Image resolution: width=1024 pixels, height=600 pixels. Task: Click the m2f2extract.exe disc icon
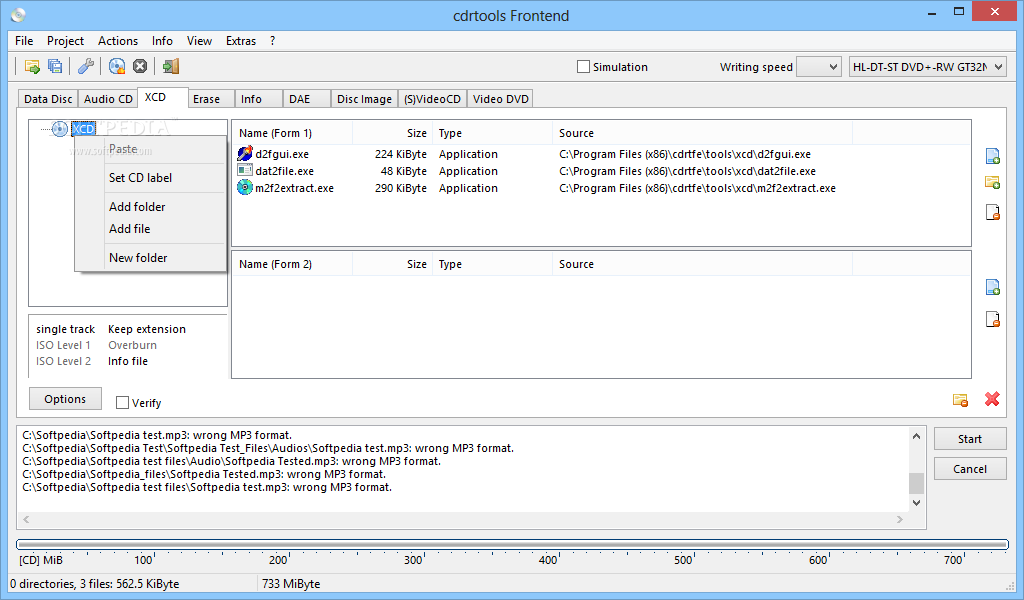(x=245, y=188)
